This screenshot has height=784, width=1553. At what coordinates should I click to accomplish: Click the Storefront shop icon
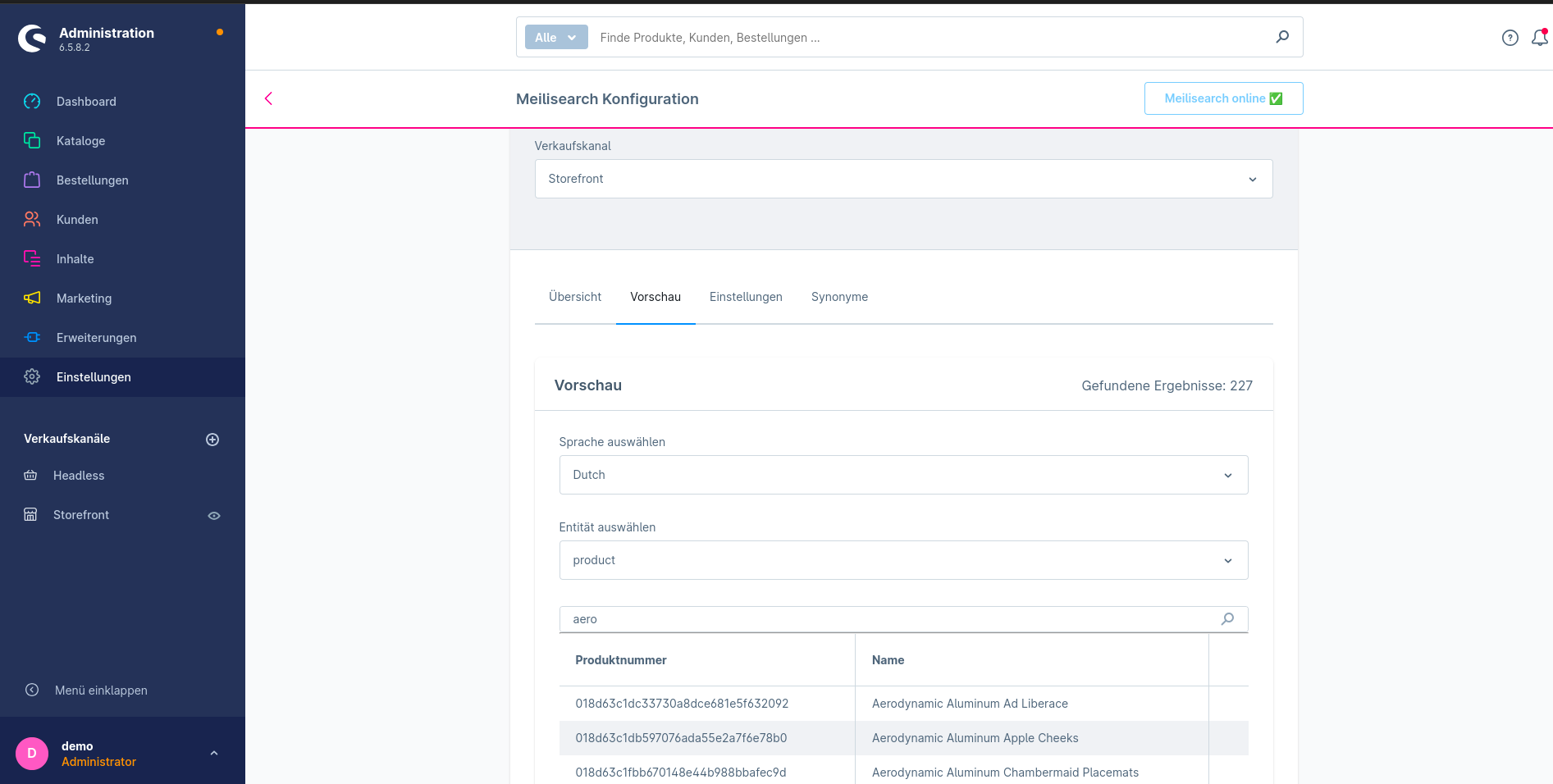click(x=30, y=515)
